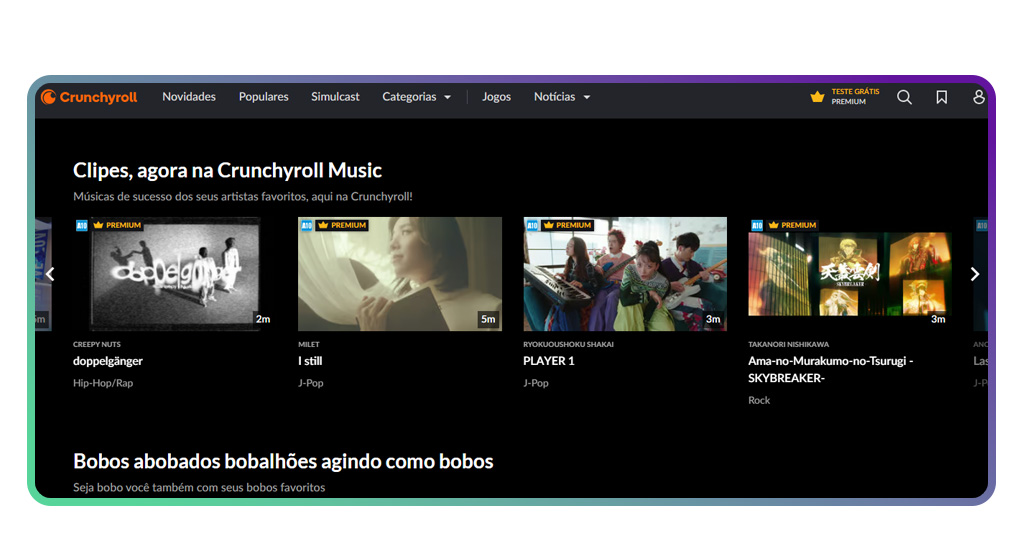Play the I still clip thumbnail
1024x536 pixels.
(x=400, y=274)
